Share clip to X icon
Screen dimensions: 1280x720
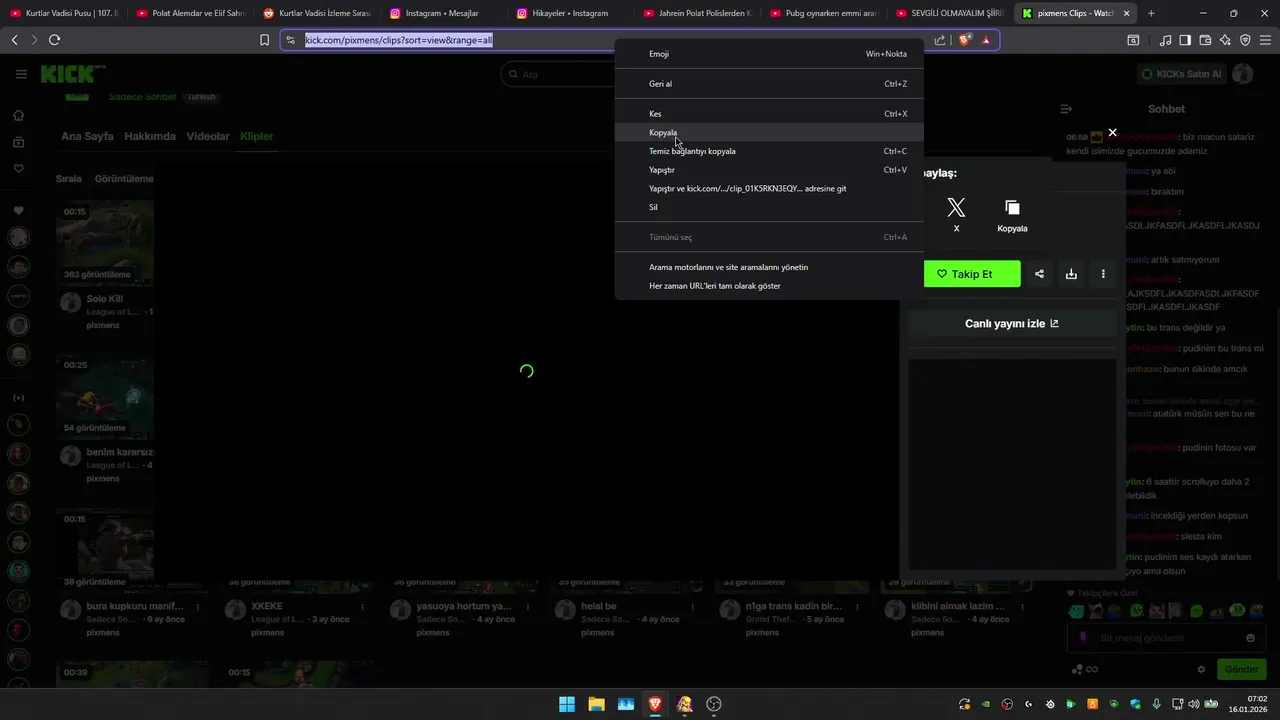coord(956,207)
